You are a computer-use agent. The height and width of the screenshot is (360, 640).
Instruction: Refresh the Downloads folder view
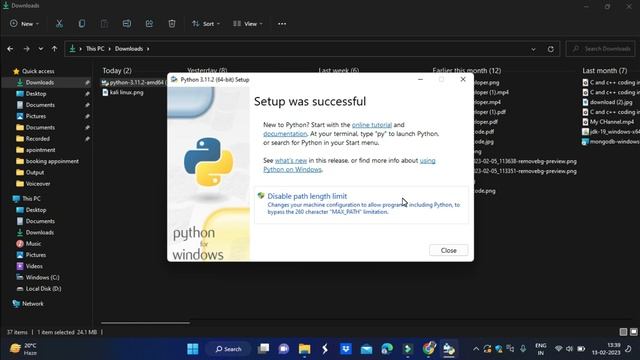point(551,49)
